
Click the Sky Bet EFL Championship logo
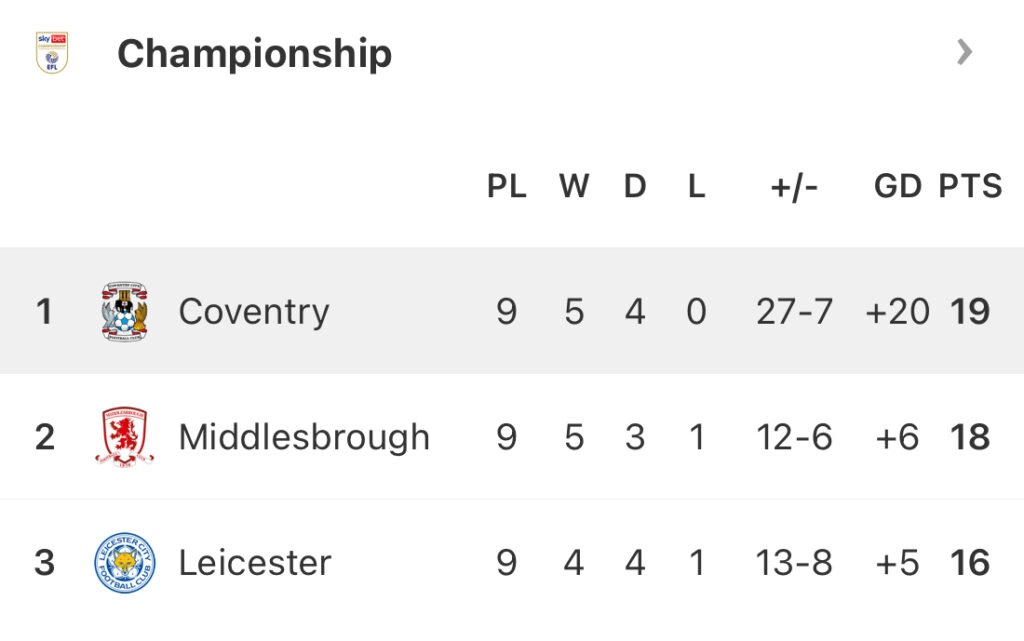point(52,52)
